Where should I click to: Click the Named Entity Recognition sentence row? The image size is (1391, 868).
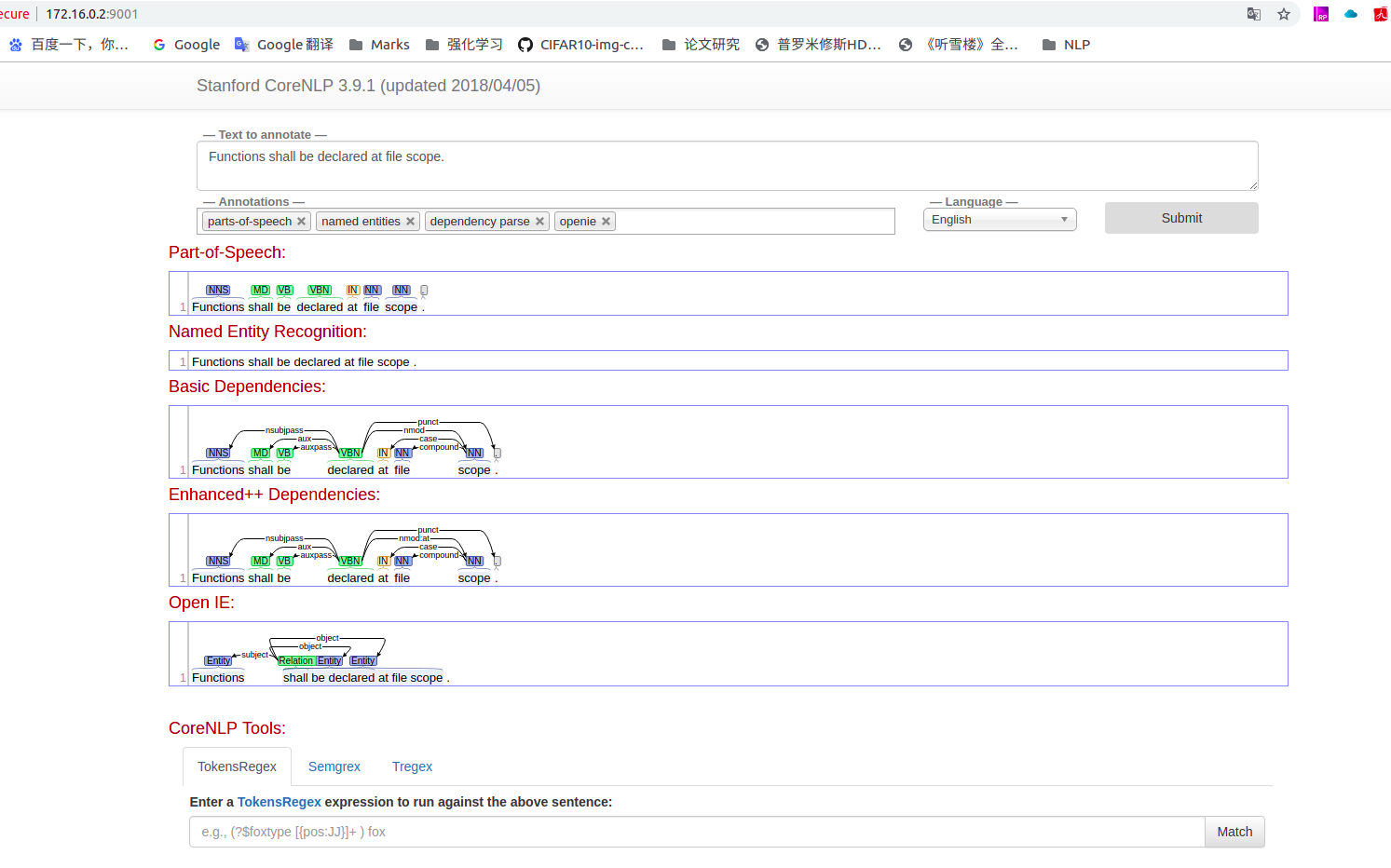[x=729, y=361]
